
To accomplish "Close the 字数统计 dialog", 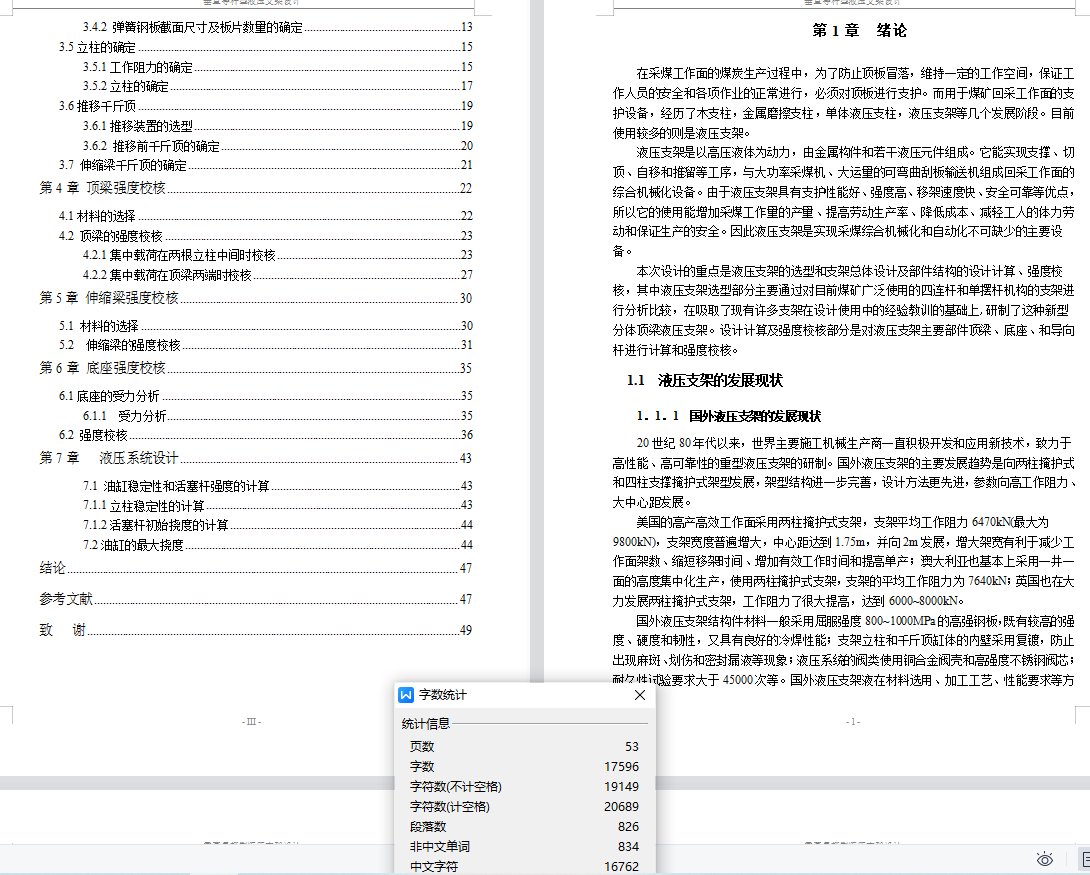I will (640, 695).
